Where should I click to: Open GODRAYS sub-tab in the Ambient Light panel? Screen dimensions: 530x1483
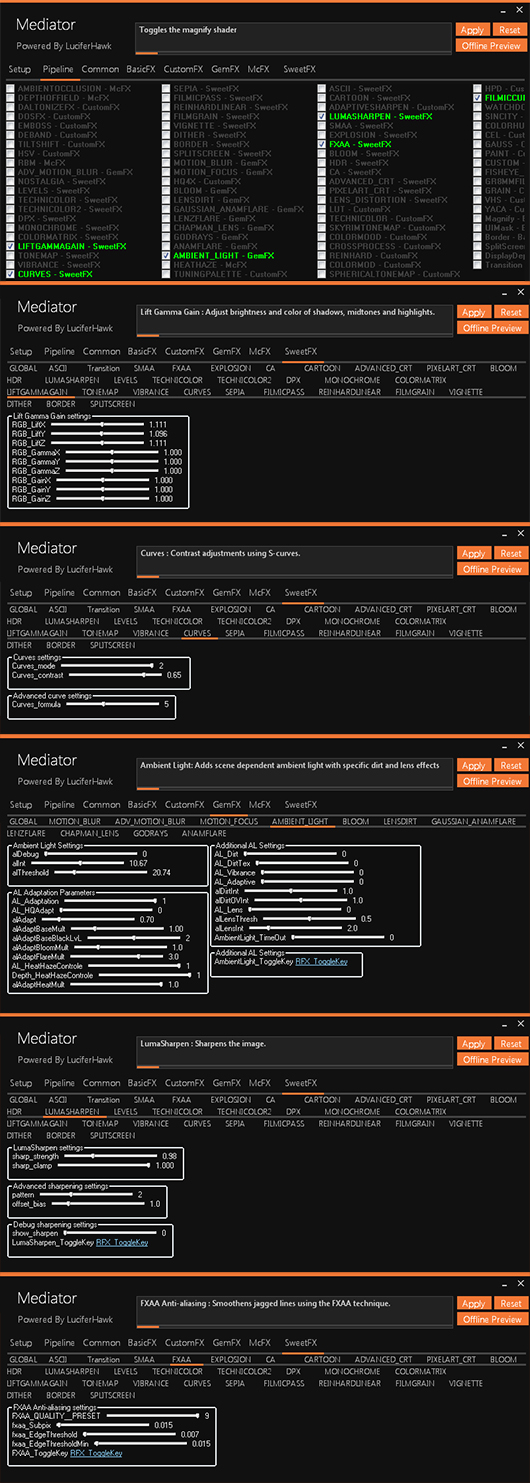coord(150,833)
